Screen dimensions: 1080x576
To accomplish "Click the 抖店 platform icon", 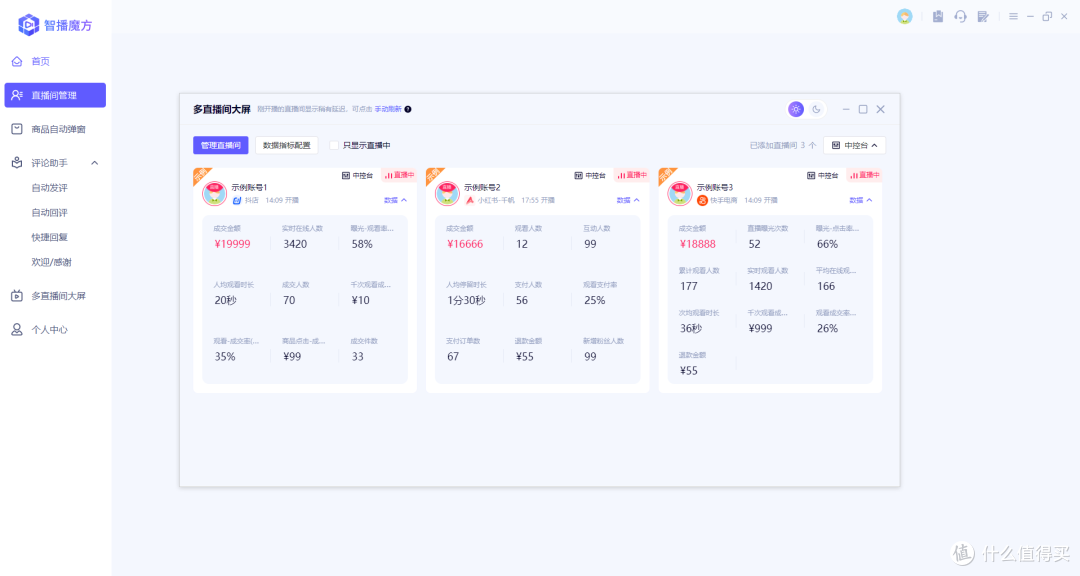I will click(237, 200).
